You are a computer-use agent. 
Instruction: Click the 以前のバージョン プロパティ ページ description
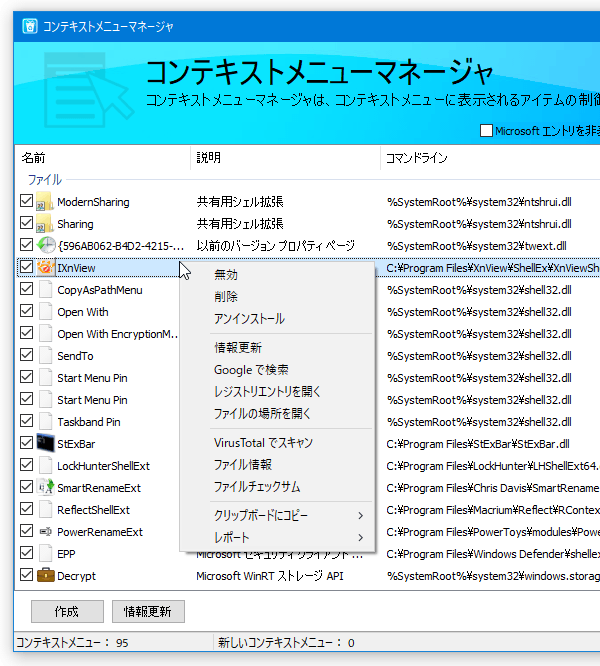click(276, 246)
